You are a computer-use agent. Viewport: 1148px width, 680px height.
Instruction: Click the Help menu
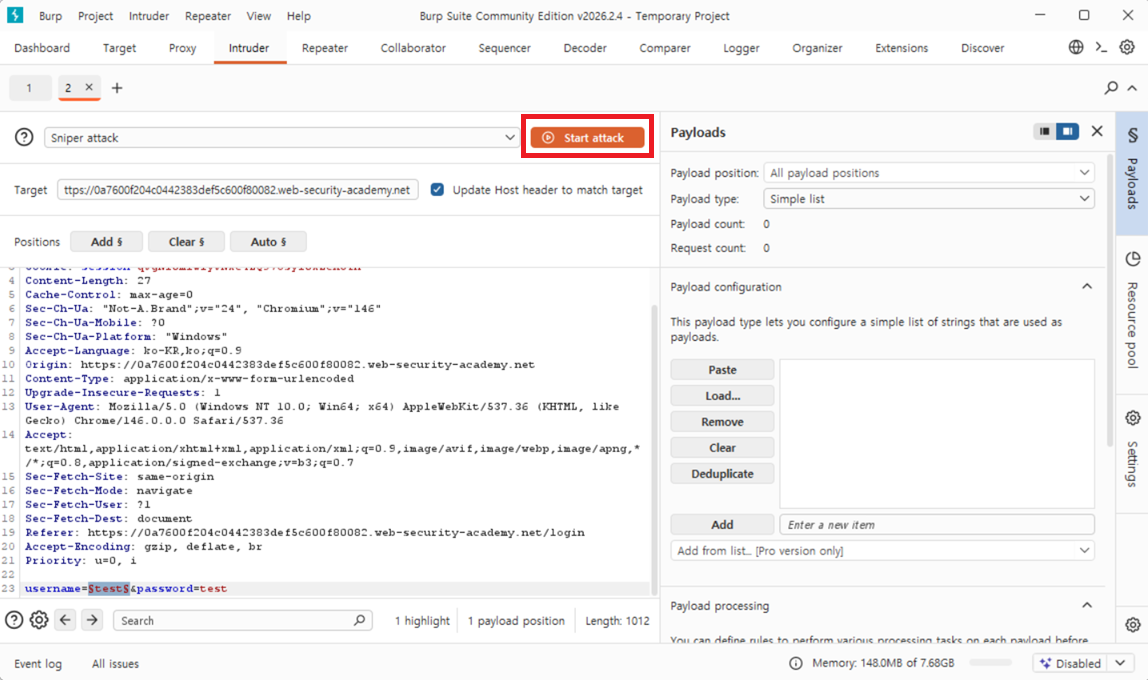[299, 15]
